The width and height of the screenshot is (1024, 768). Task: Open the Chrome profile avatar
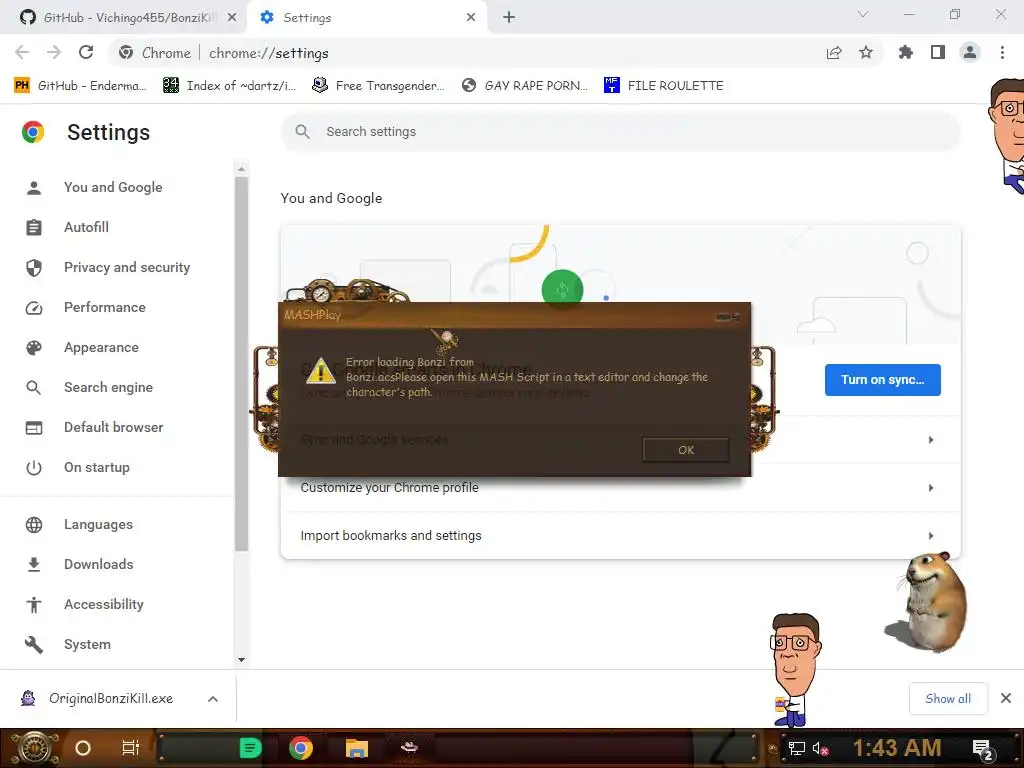tap(970, 53)
